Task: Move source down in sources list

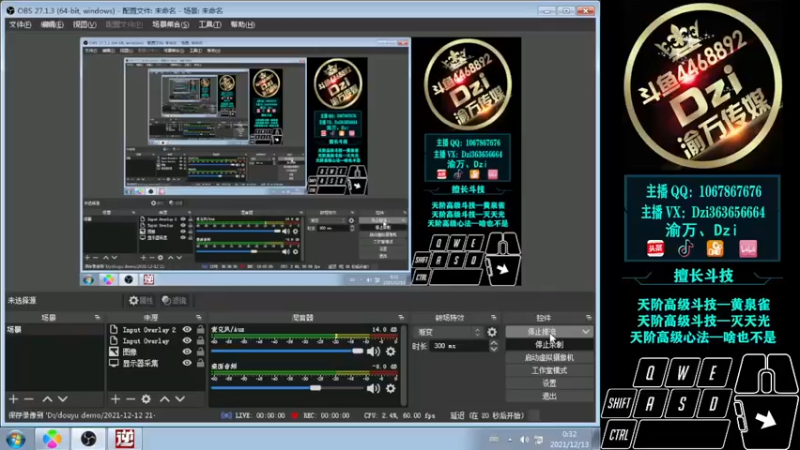Action: 180,399
